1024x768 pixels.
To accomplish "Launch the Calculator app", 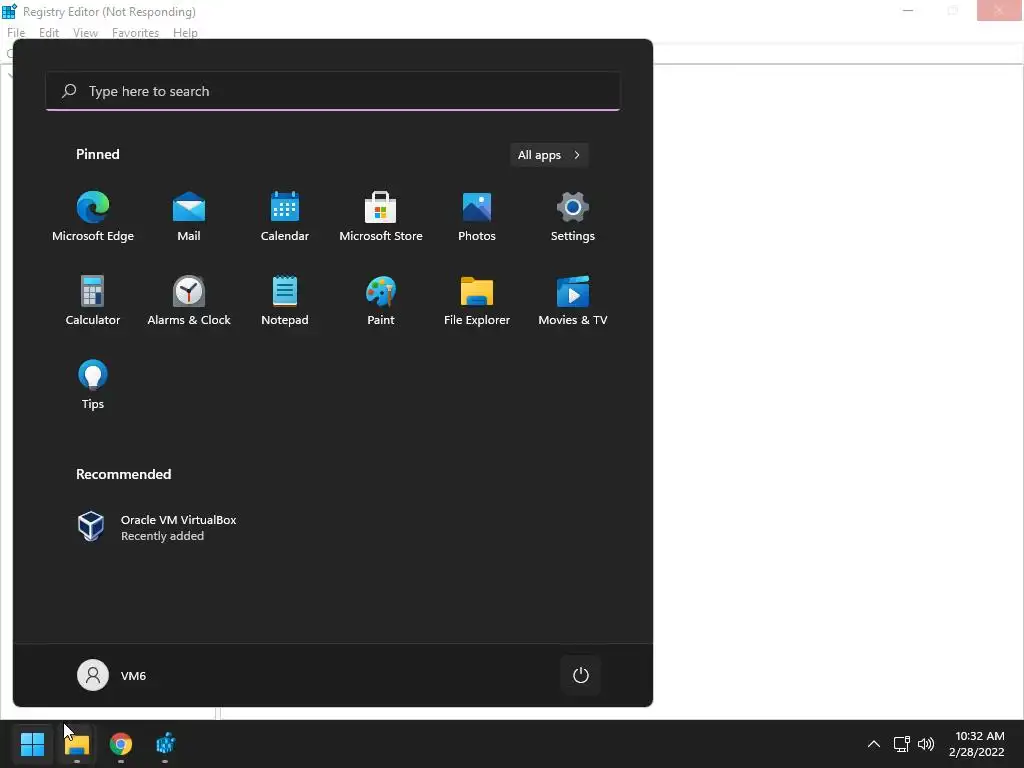I will click(93, 301).
